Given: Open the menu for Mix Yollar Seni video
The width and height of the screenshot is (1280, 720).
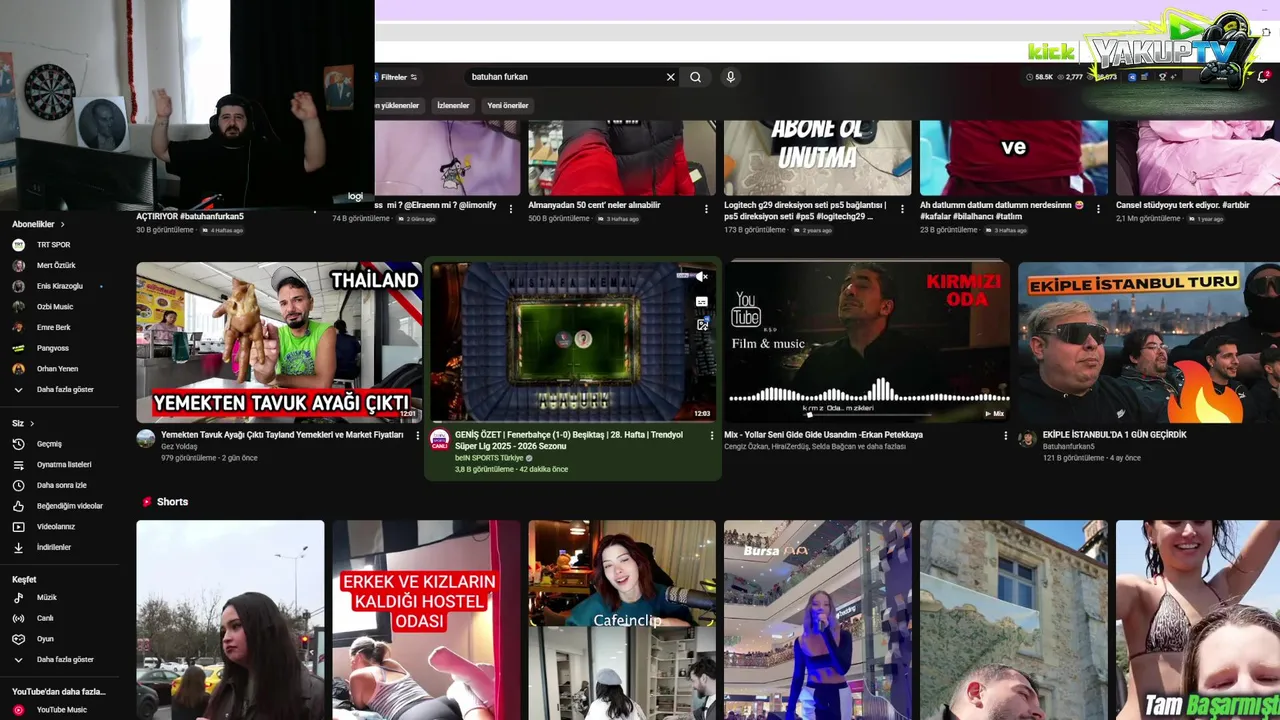Looking at the screenshot, I should point(1006,436).
